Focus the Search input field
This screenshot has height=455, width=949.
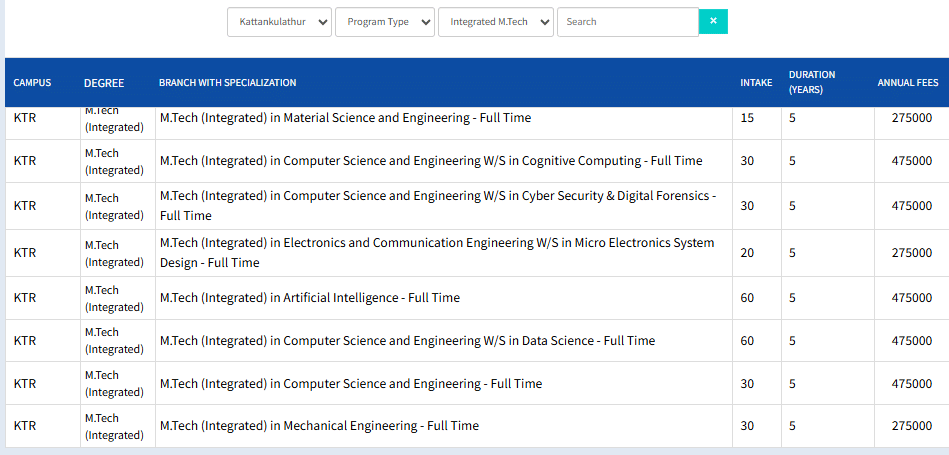coord(627,22)
